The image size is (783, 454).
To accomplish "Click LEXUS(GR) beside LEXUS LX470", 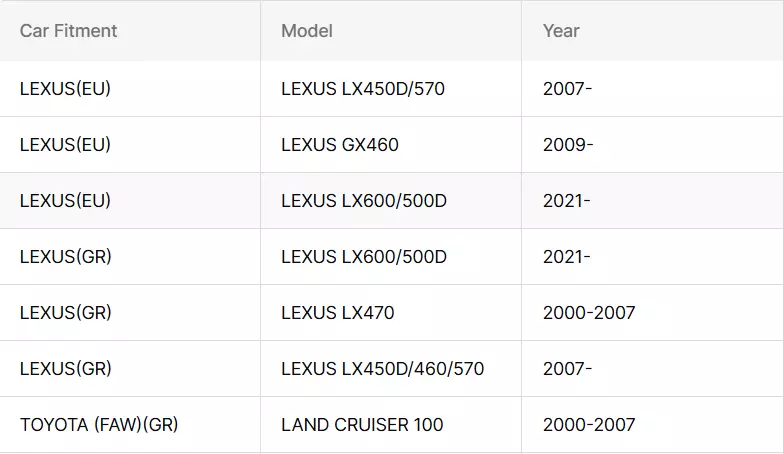I will [66, 313].
